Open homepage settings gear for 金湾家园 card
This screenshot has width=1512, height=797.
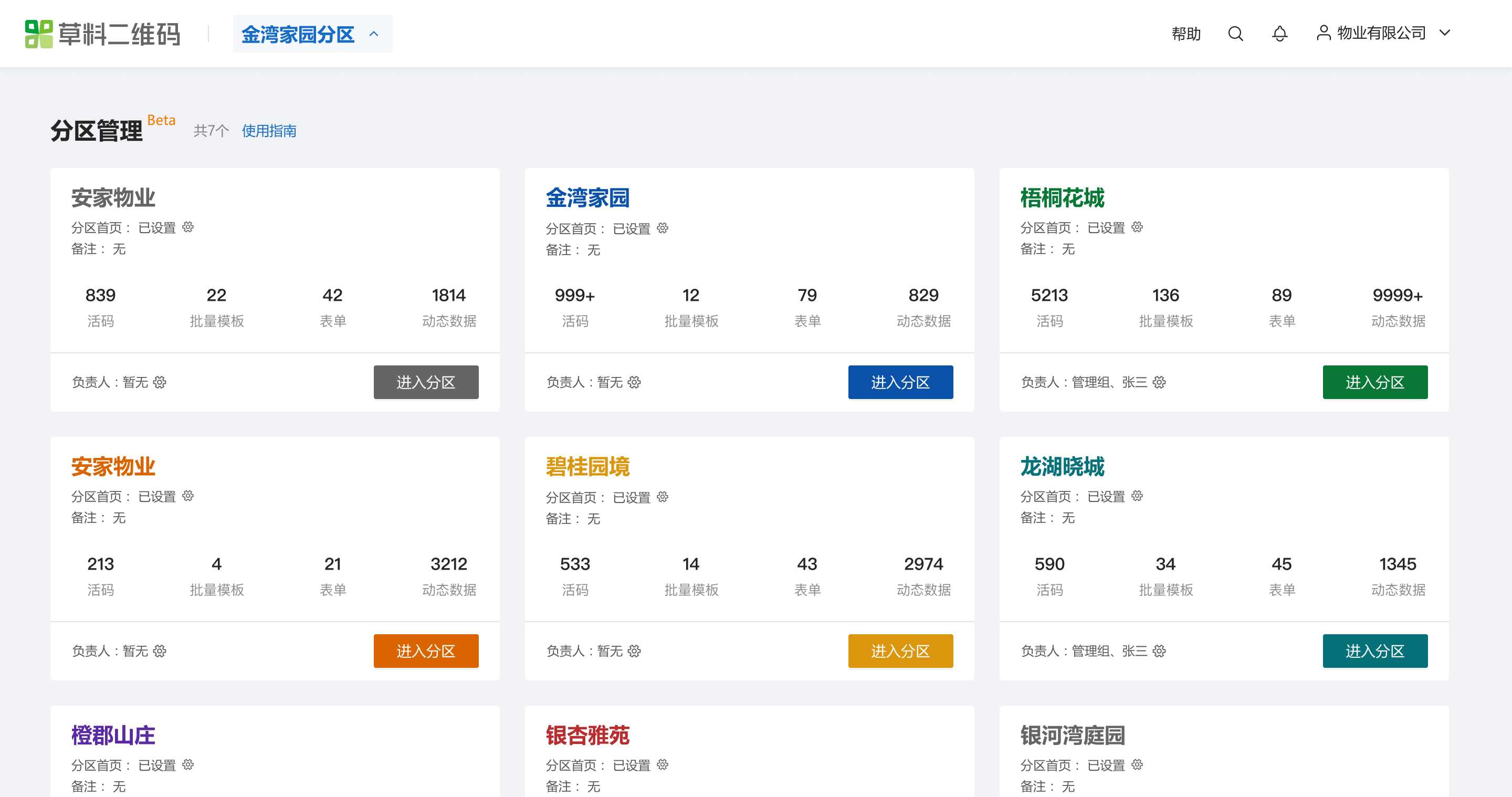pyautogui.click(x=663, y=228)
